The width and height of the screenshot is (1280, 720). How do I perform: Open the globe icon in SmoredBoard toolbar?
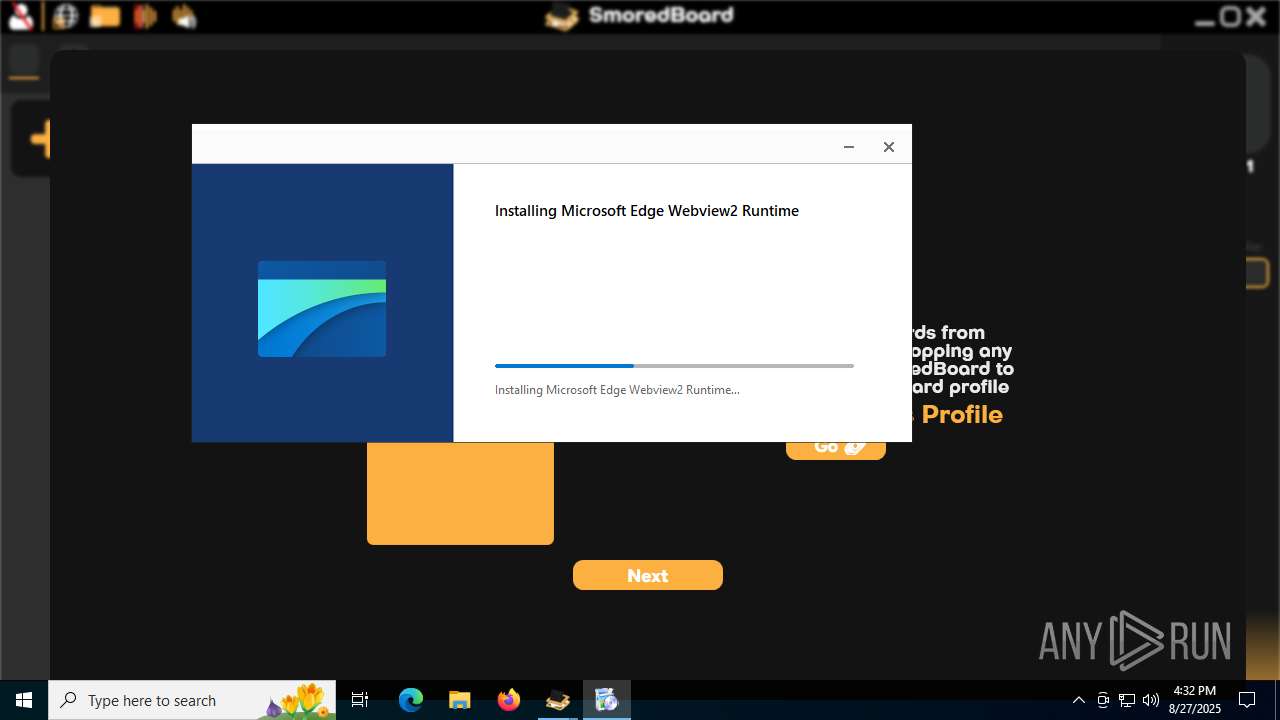(x=65, y=16)
